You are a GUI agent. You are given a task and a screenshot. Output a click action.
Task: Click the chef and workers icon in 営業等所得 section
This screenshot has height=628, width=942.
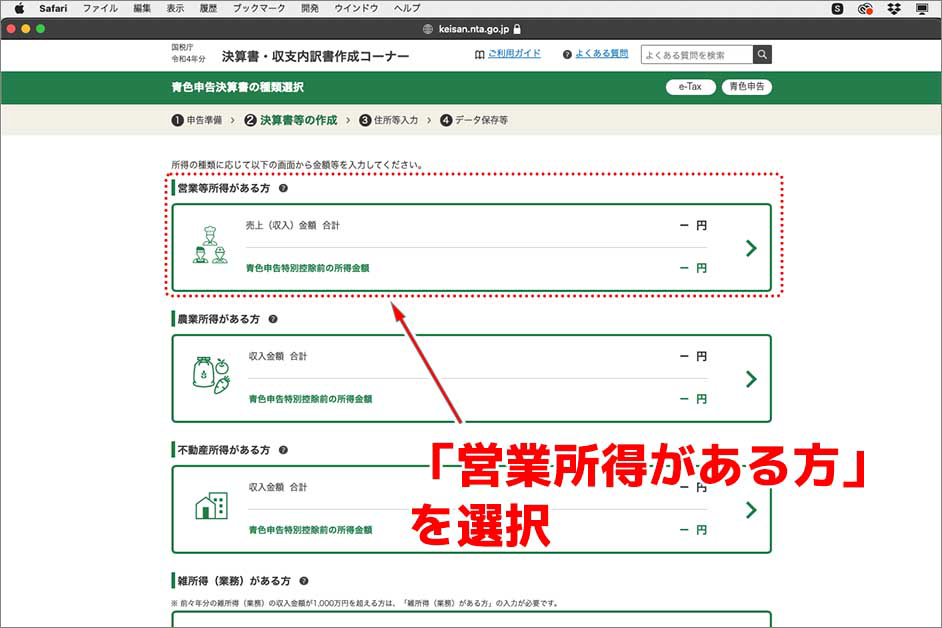(x=209, y=247)
